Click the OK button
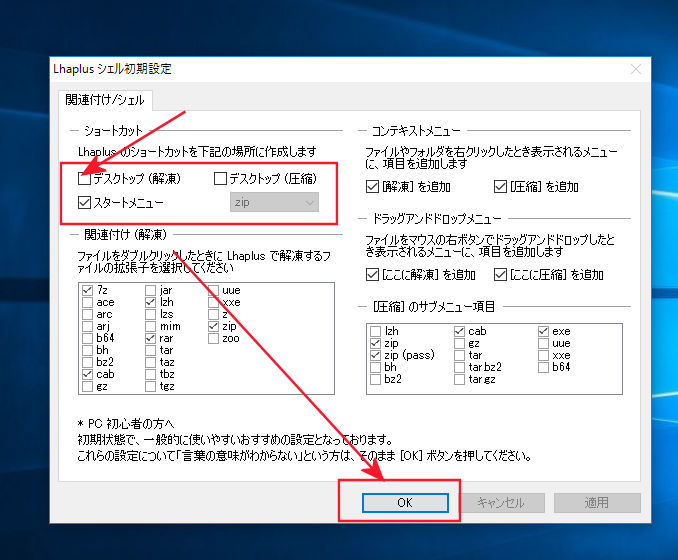 click(405, 502)
